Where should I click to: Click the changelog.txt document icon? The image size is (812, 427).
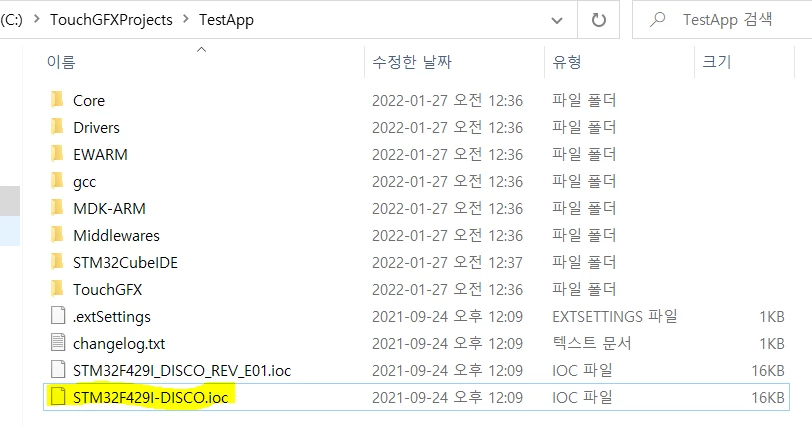tap(58, 343)
